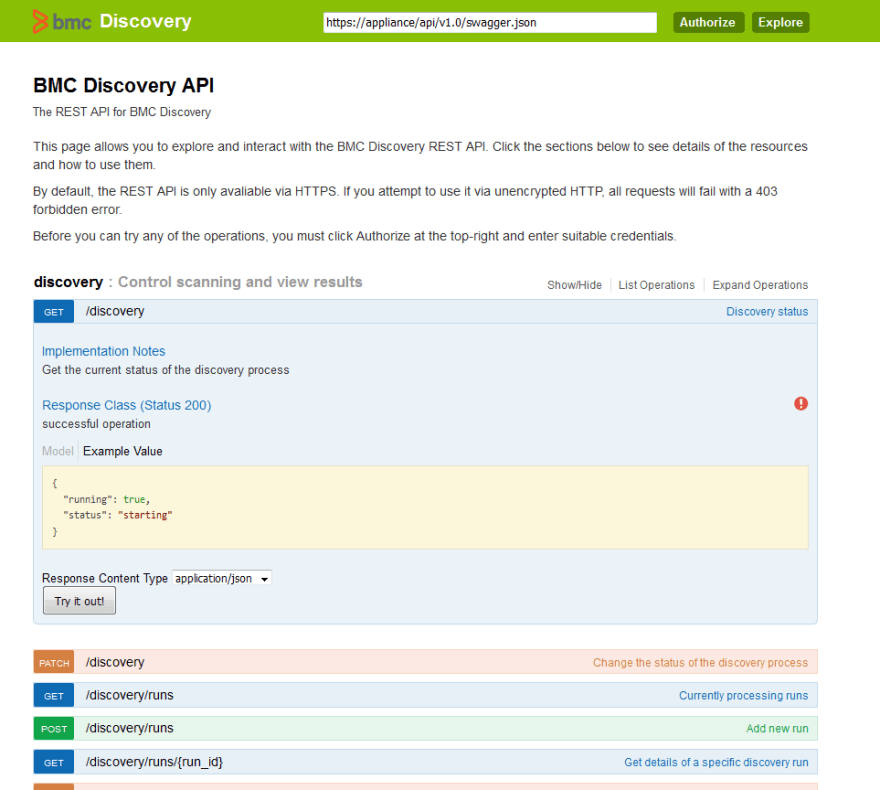Click Change the status of the discovery process
The width and height of the screenshot is (880, 790).
point(700,663)
